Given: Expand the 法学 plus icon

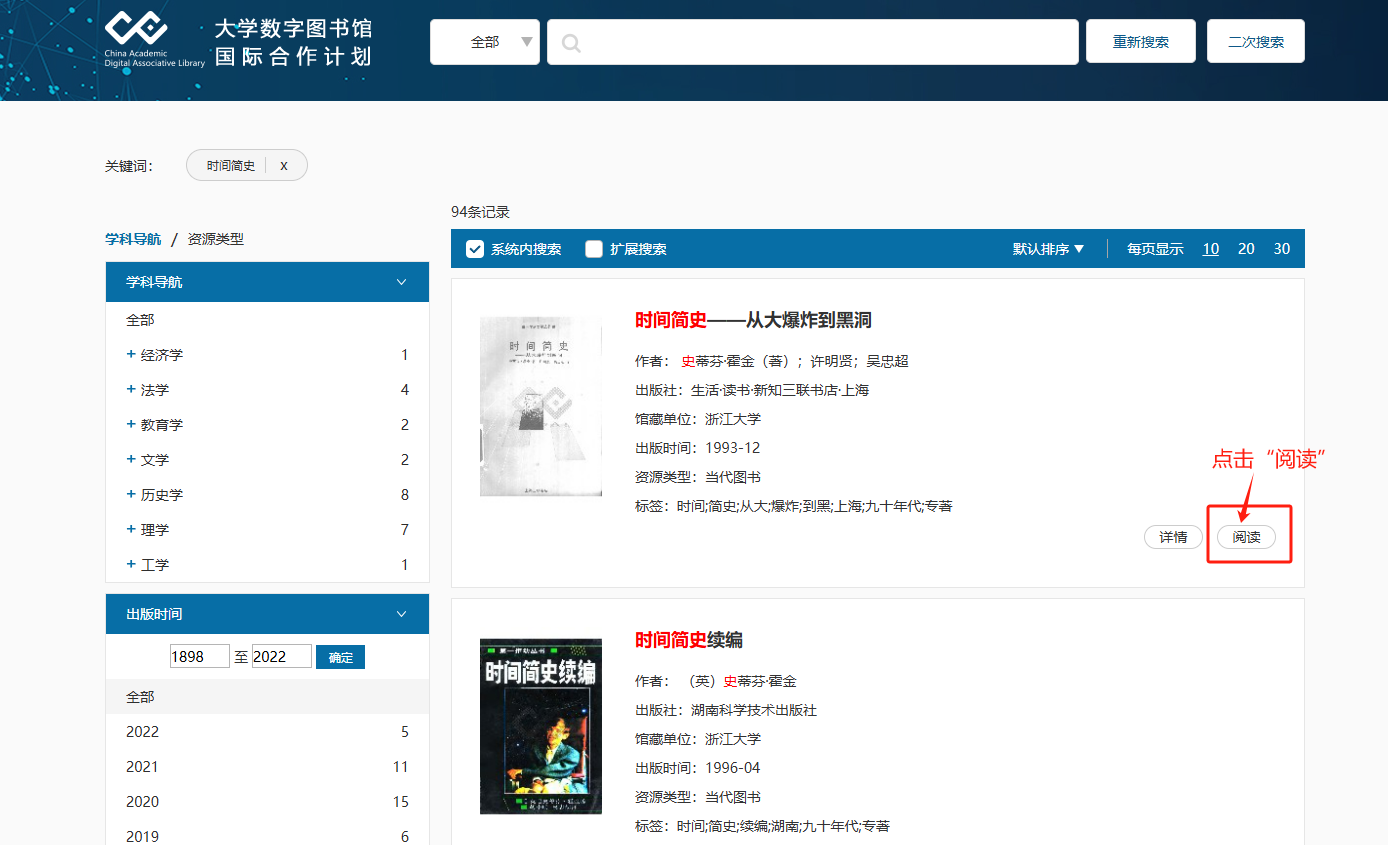Looking at the screenshot, I should coord(131,390).
